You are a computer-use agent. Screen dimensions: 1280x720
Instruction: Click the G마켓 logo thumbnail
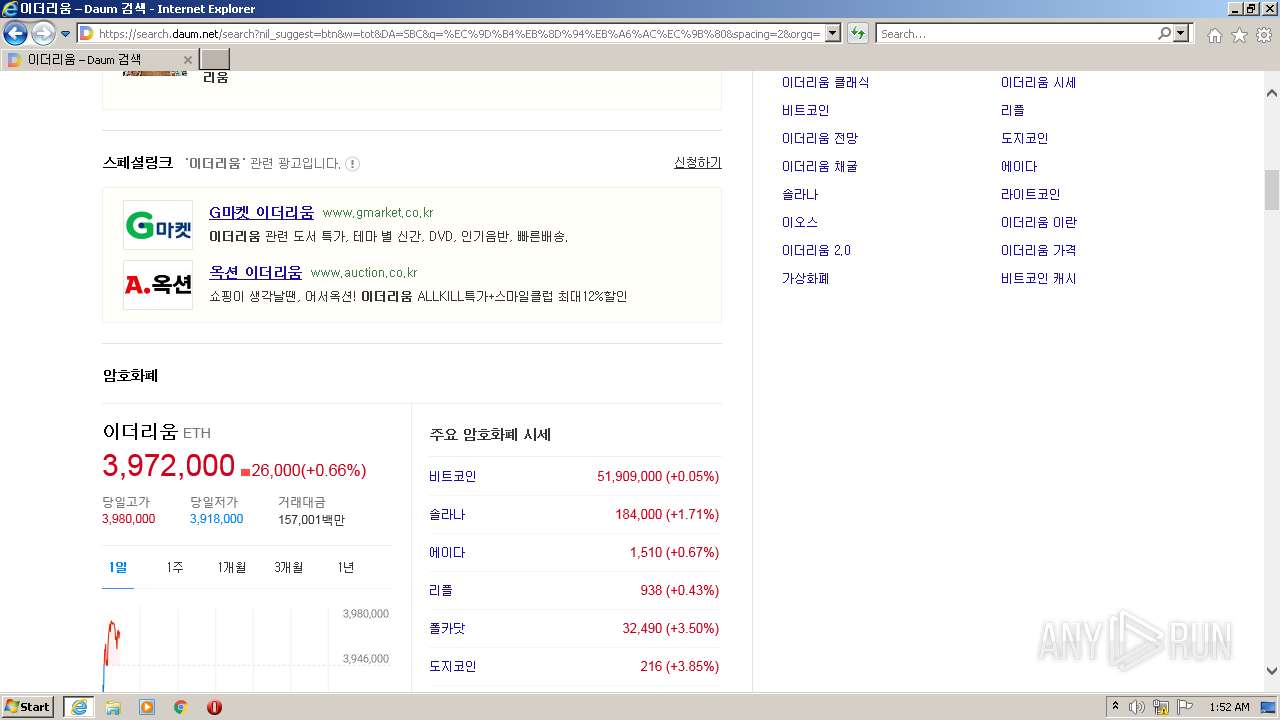[158, 226]
